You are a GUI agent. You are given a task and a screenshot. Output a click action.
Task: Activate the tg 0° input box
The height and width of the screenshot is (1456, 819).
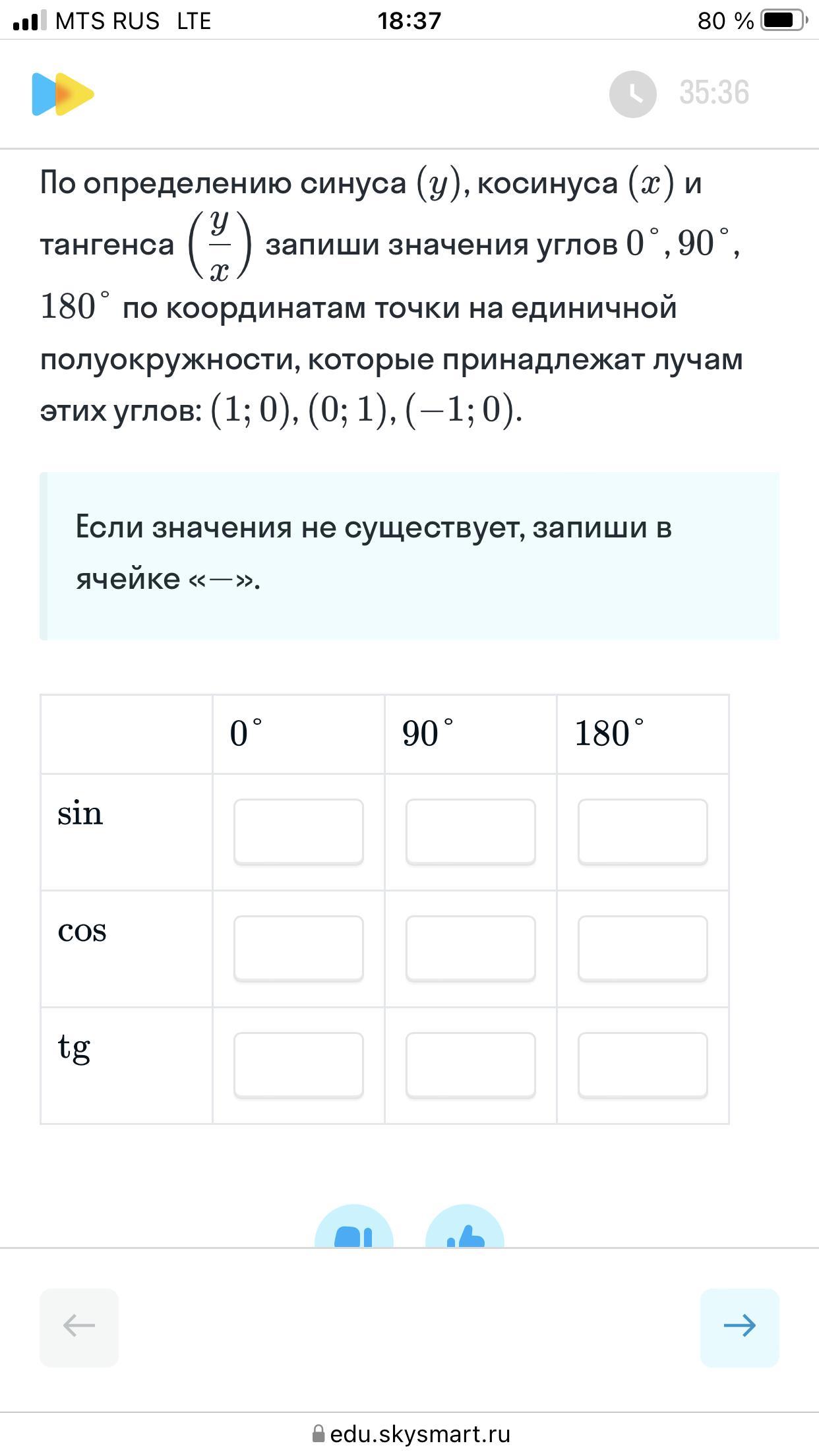tap(299, 1065)
